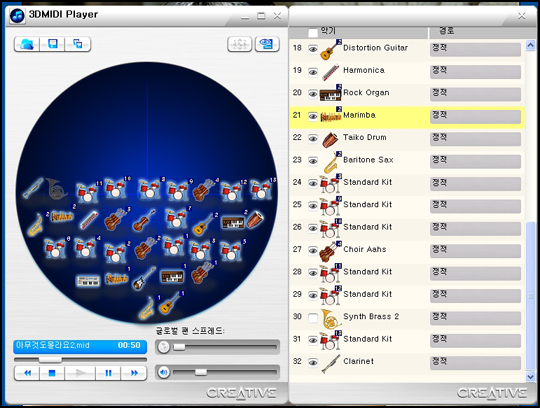Open the path dropdown for Taiko Drum
This screenshot has height=408, width=540.
[x=475, y=139]
